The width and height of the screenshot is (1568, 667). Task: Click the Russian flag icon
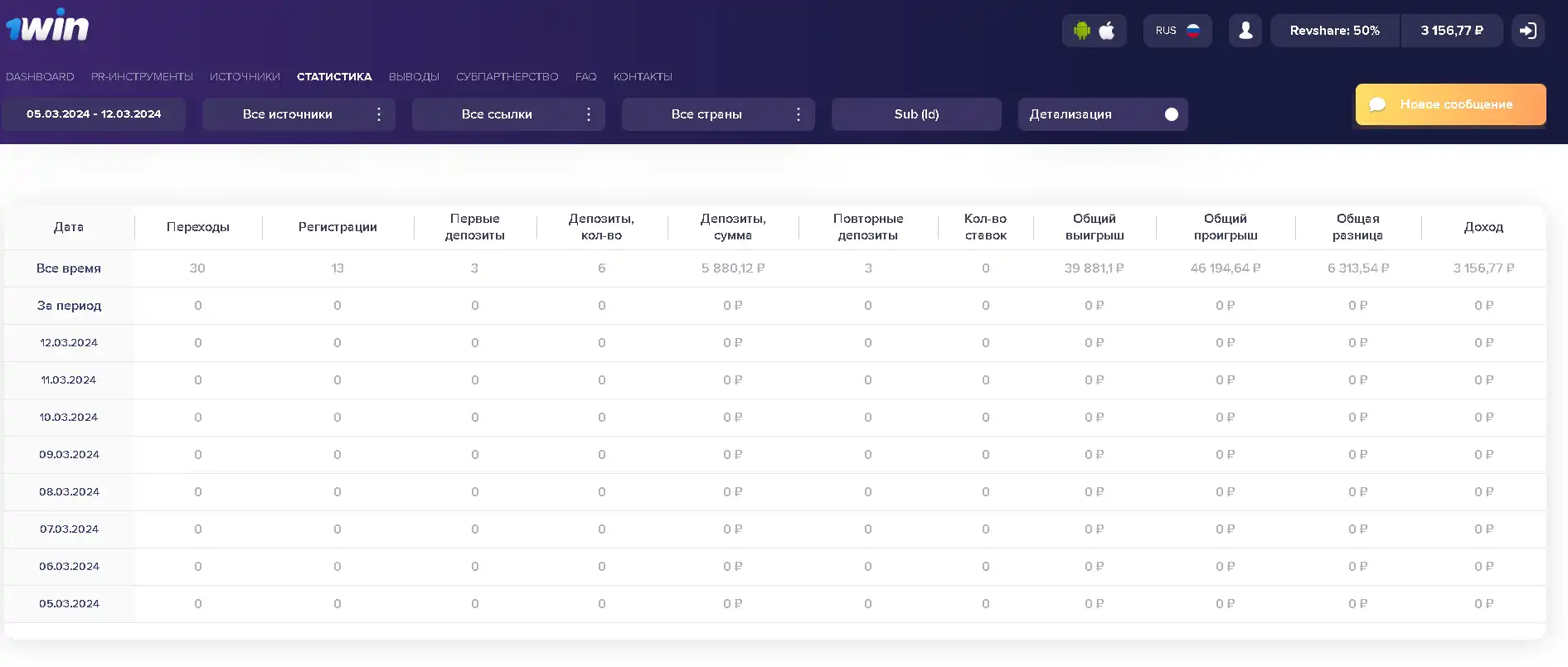pyautogui.click(x=1193, y=31)
